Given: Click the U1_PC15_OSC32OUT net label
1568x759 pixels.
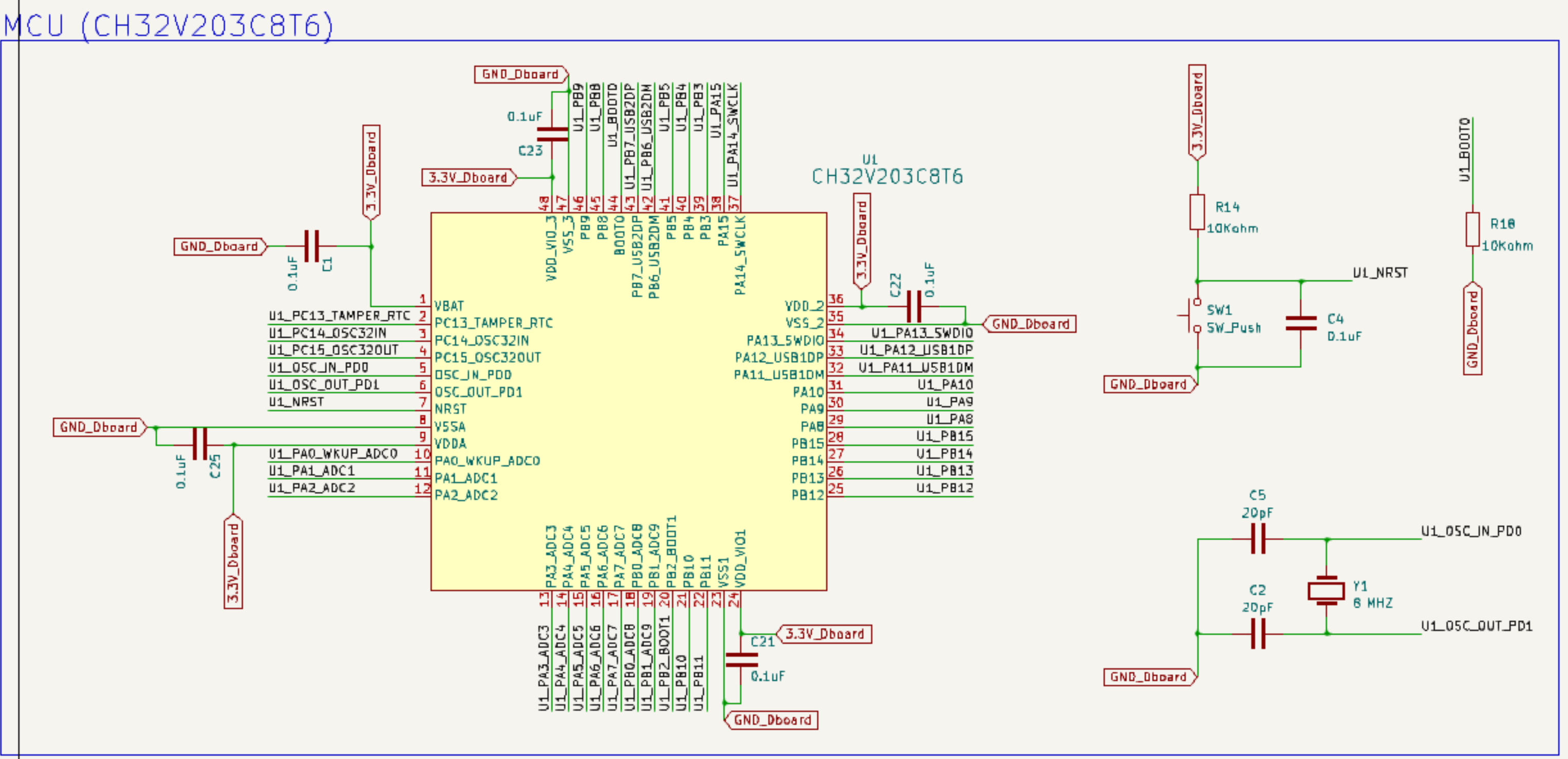Looking at the screenshot, I should pyautogui.click(x=333, y=350).
